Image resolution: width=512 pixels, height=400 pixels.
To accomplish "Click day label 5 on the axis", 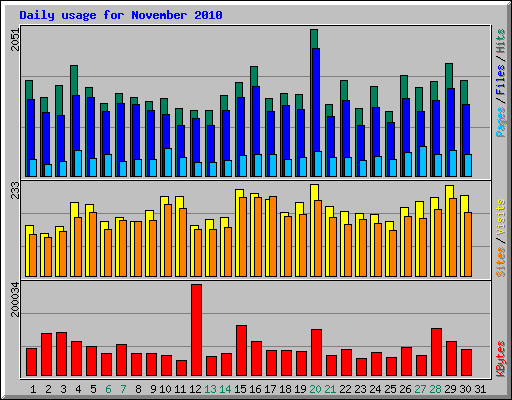I will [93, 389].
